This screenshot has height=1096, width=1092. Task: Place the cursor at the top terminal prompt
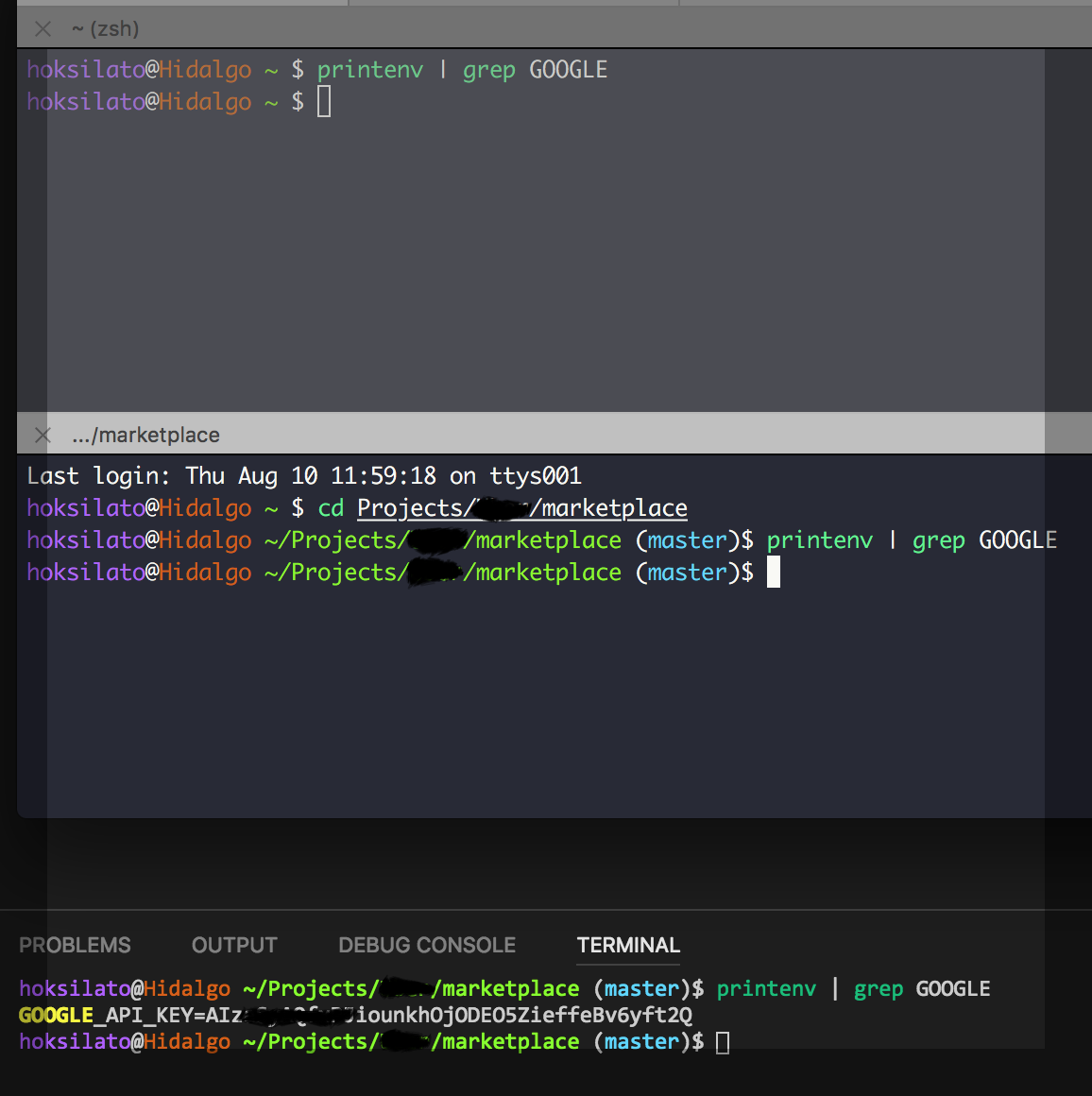coord(324,100)
